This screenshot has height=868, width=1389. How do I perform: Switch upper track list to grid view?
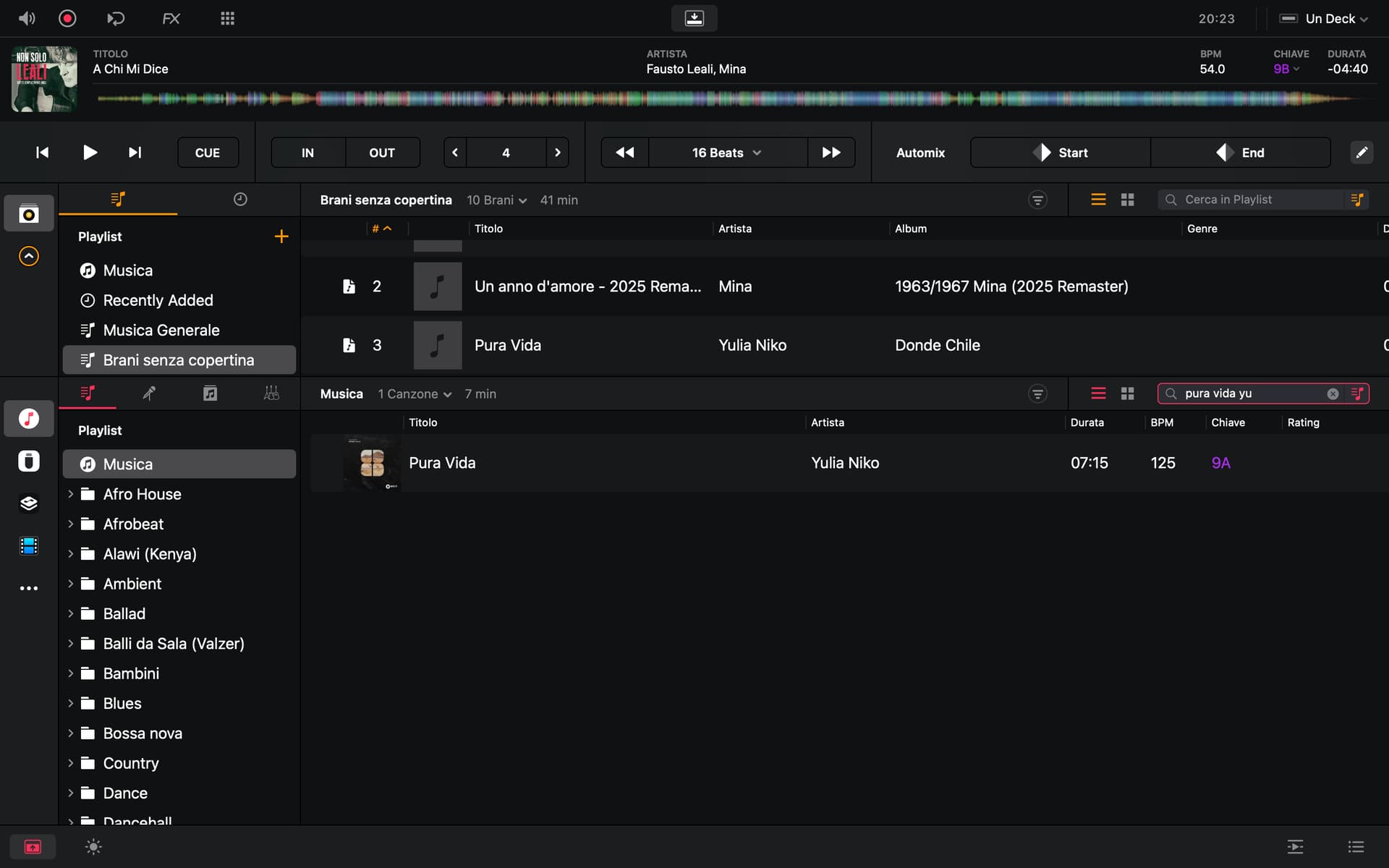tap(1127, 200)
